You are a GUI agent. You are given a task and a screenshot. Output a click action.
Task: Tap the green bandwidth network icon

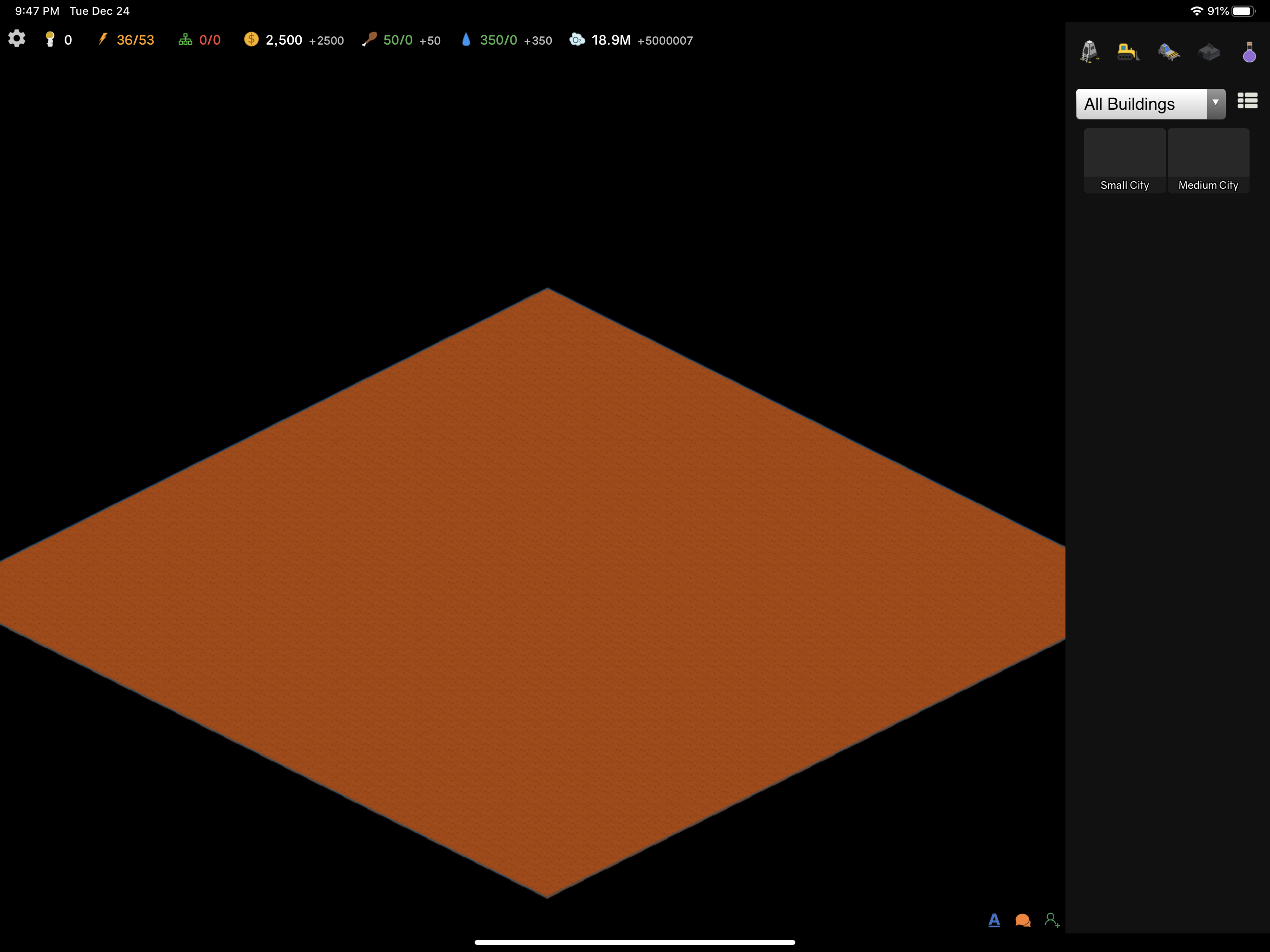coord(185,40)
